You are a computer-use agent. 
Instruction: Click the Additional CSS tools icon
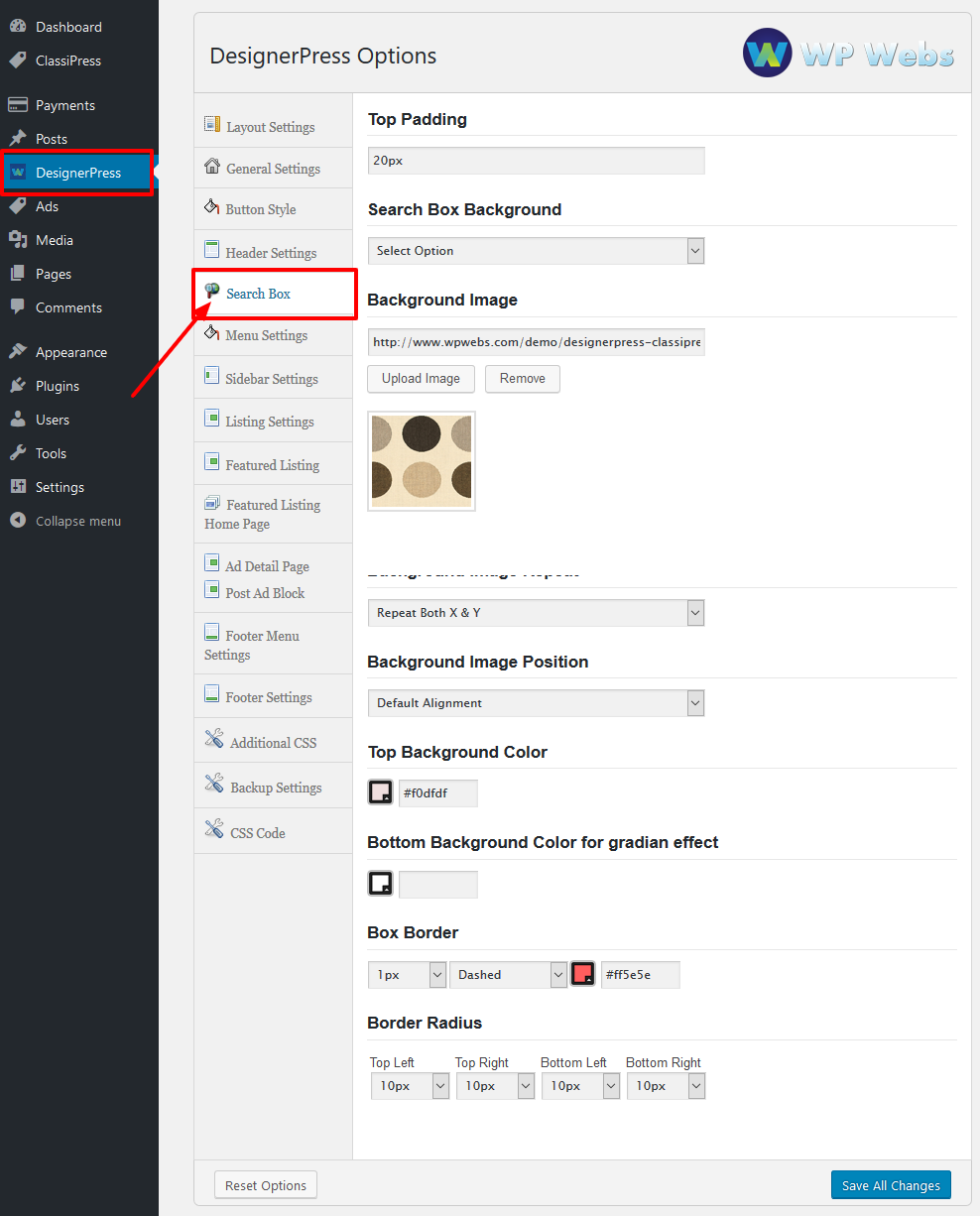pyautogui.click(x=214, y=740)
